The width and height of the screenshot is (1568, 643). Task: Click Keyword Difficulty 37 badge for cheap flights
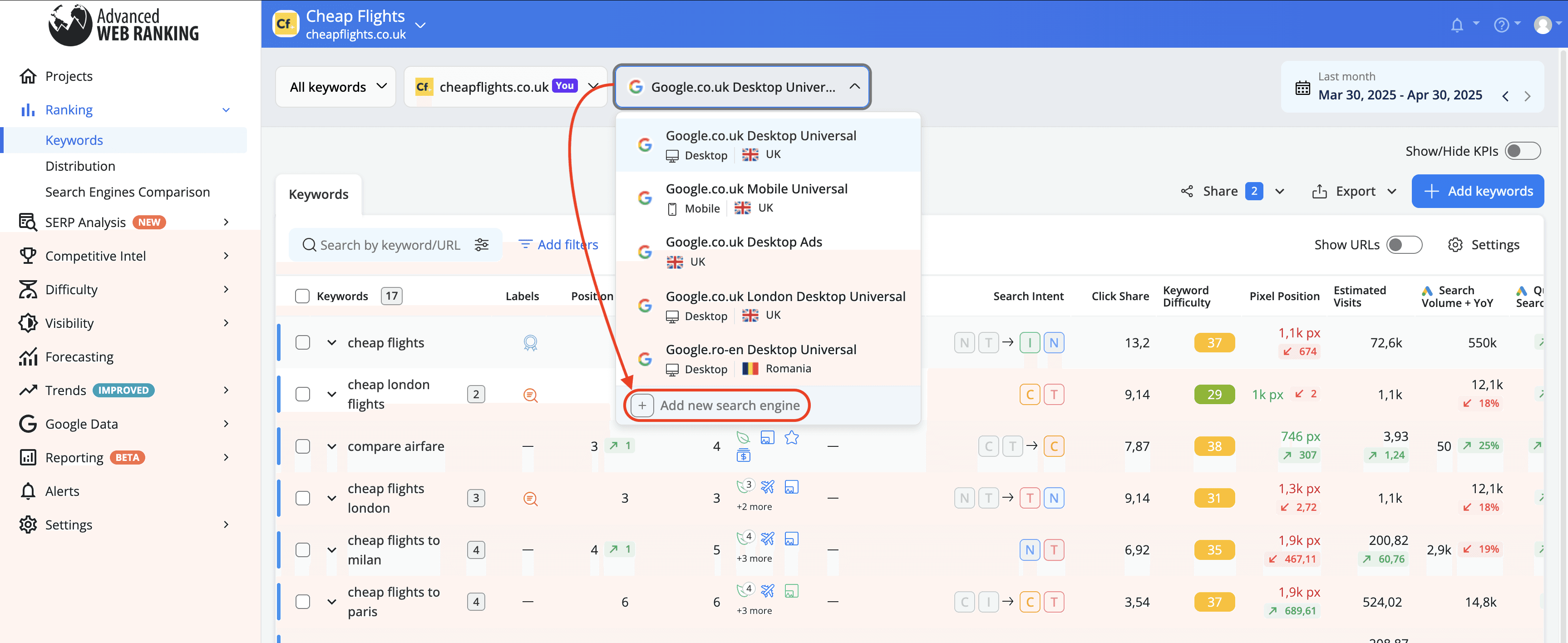click(1214, 343)
